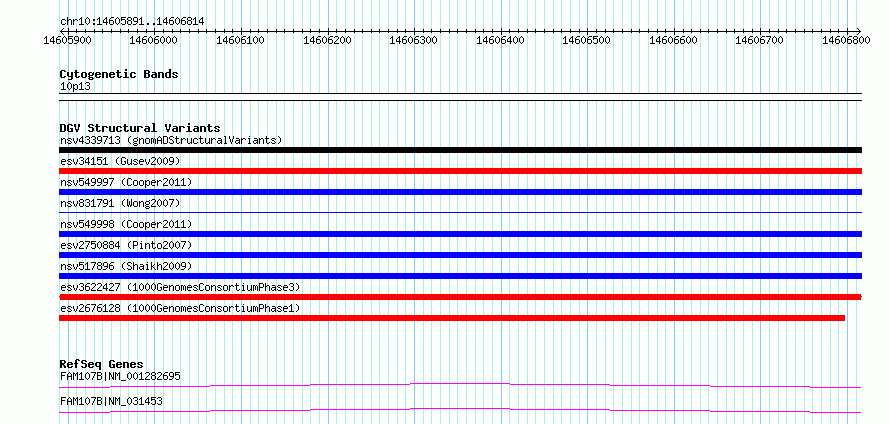Click ruler position 14606500
The width and height of the screenshot is (890, 424).
coord(587,40)
